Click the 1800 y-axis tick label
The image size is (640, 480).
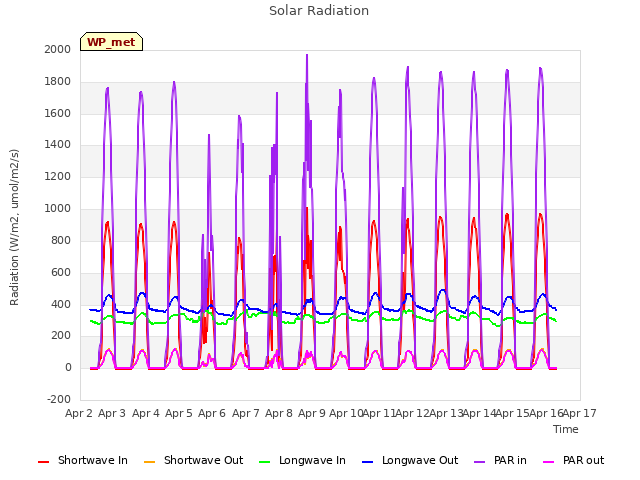tap(58, 82)
